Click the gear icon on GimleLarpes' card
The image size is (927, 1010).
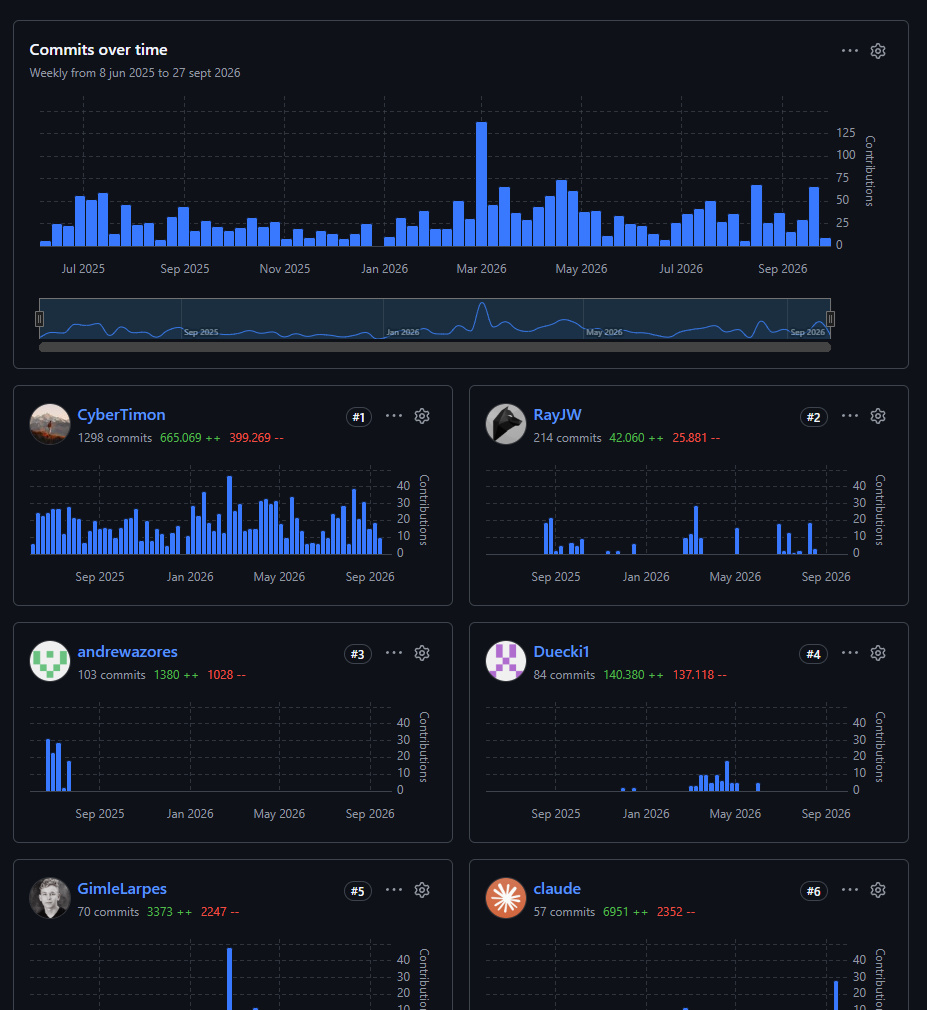(x=422, y=890)
